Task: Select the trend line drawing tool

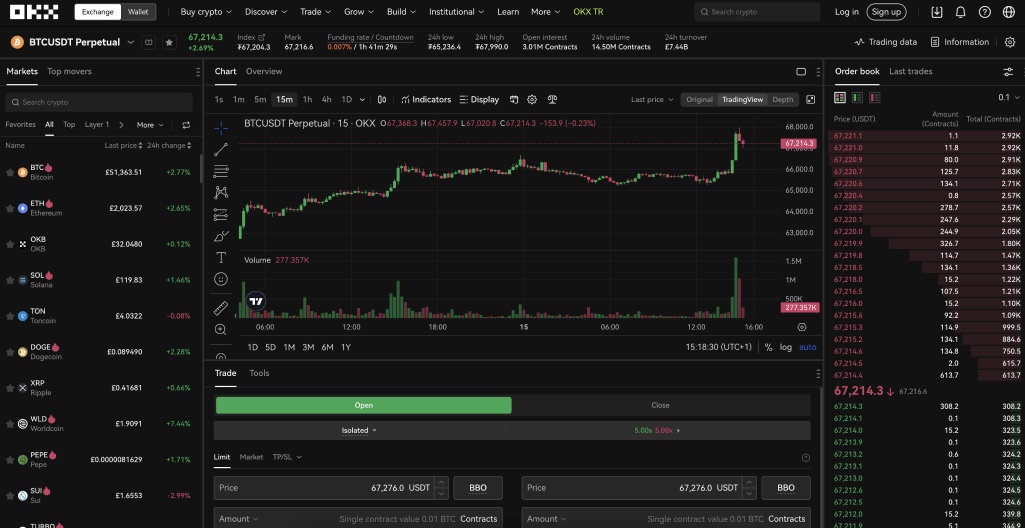Action: (221, 150)
